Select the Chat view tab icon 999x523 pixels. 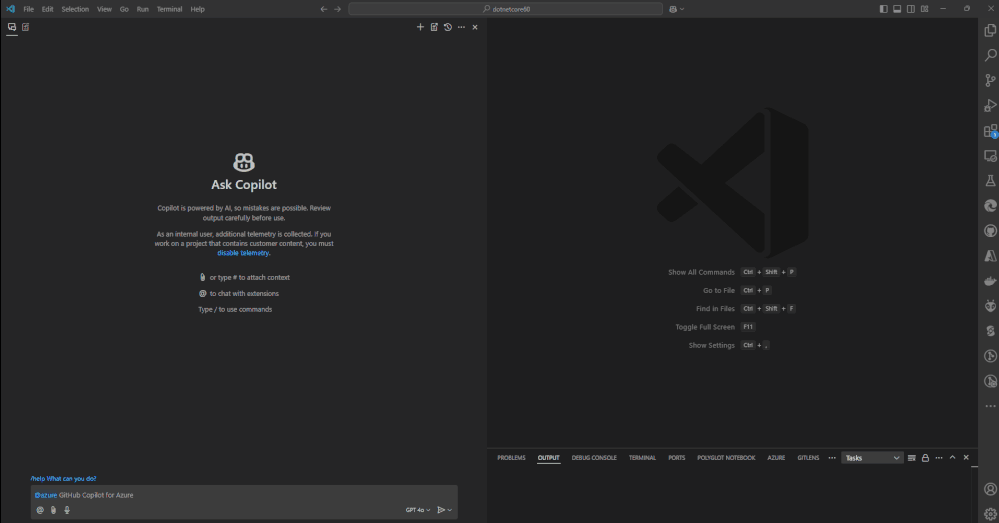coord(11,27)
